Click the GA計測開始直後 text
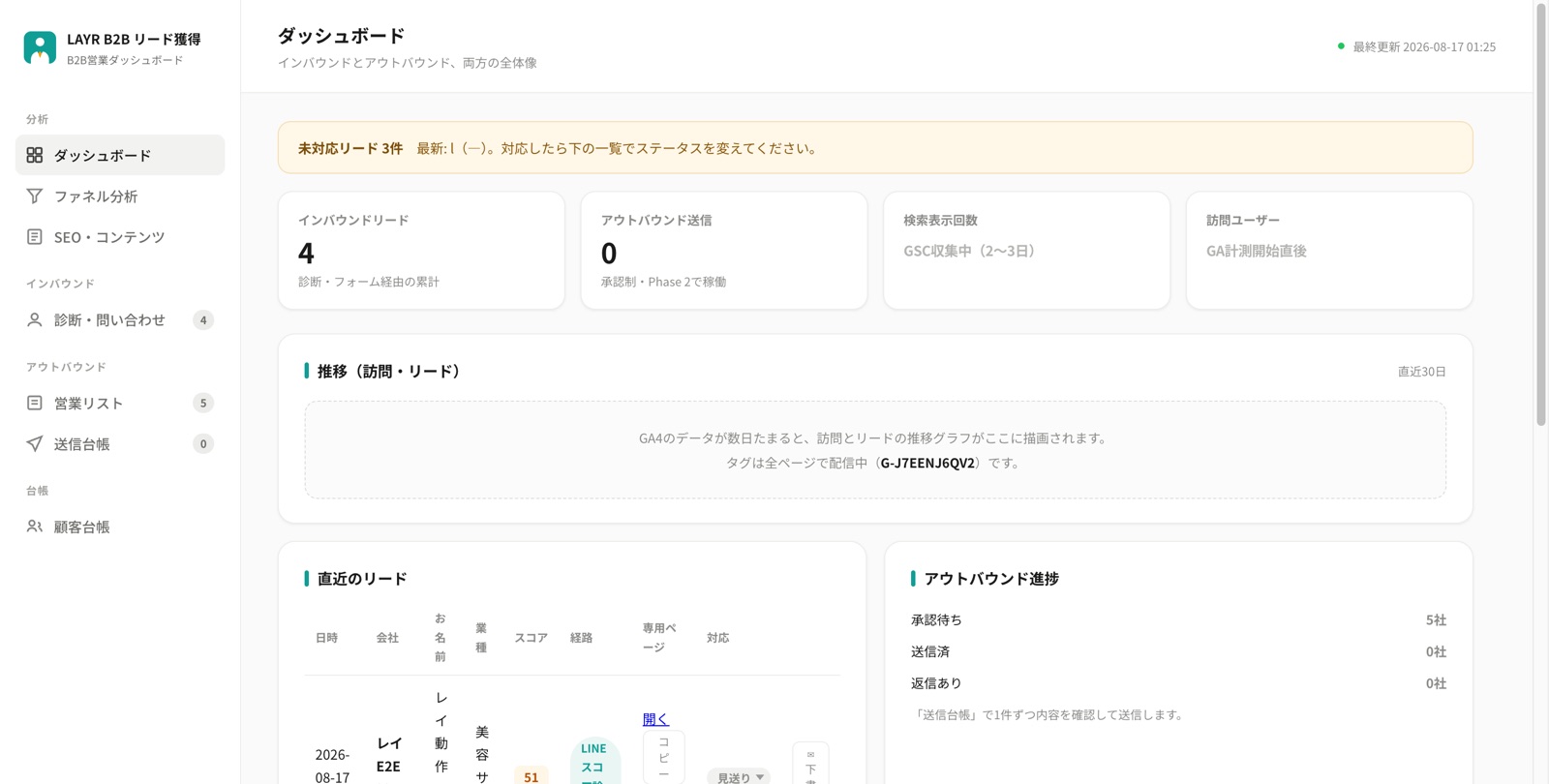Viewport: 1549px width, 784px height. click(1257, 251)
